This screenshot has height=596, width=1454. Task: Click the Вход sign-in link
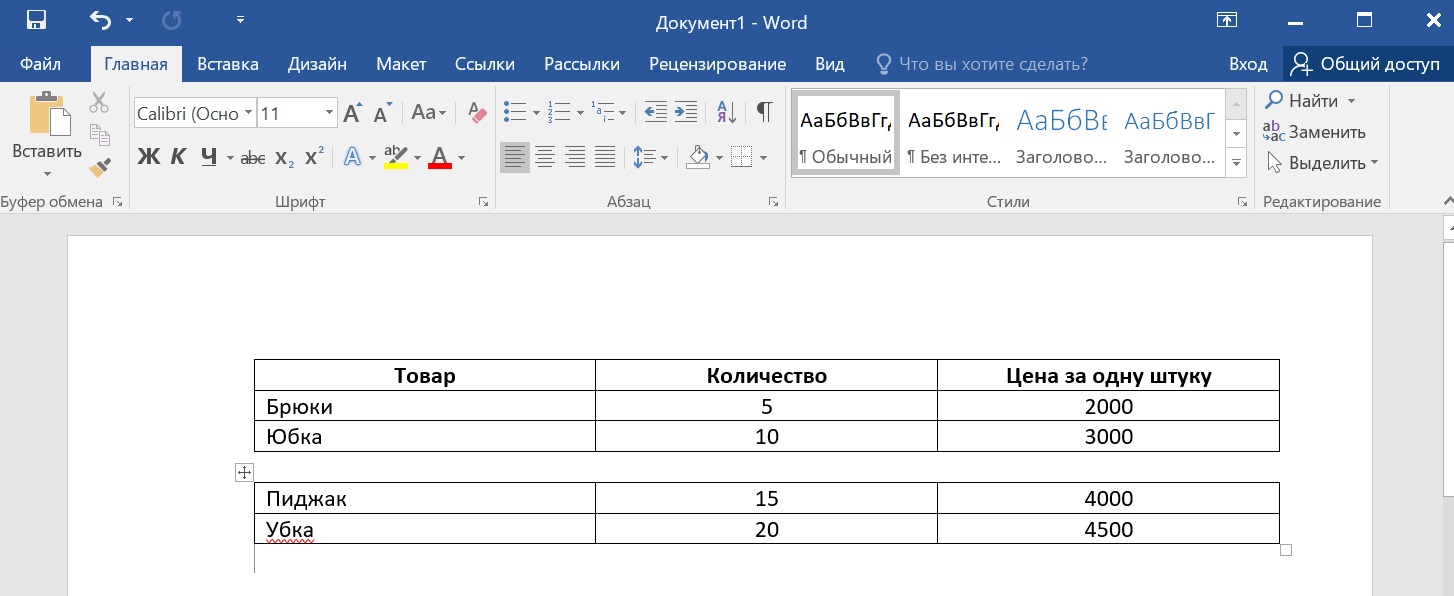[1248, 64]
